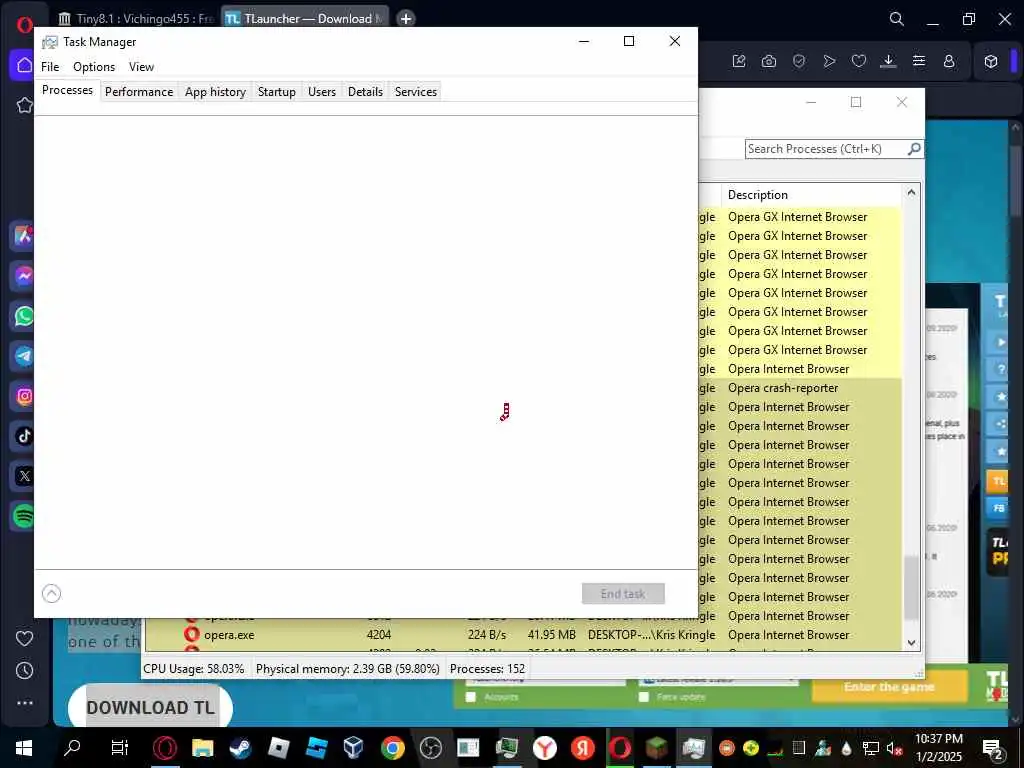Screen dimensions: 1024x768
Task: Select the Processes tab in Task Manager
Action: click(67, 90)
